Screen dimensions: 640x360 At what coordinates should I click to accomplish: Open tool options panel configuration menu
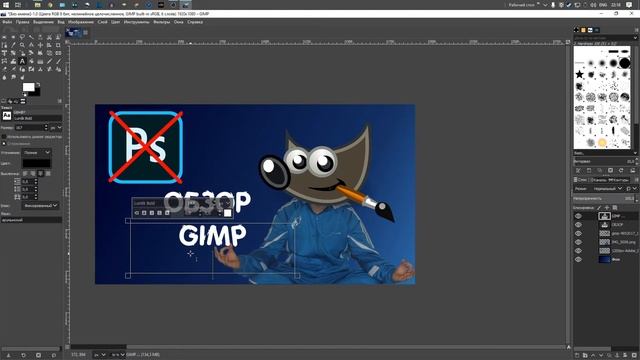click(x=60, y=101)
